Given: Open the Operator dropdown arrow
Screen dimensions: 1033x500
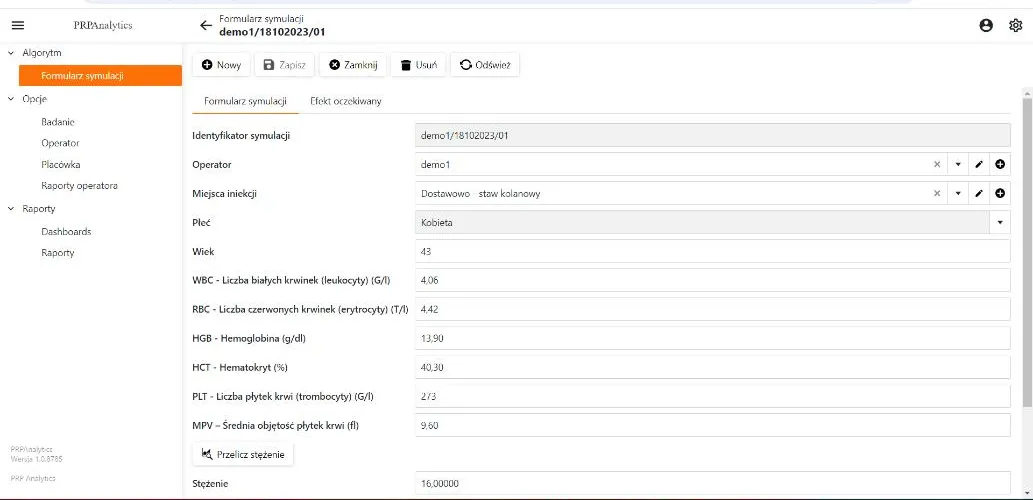Looking at the screenshot, I should [958, 164].
